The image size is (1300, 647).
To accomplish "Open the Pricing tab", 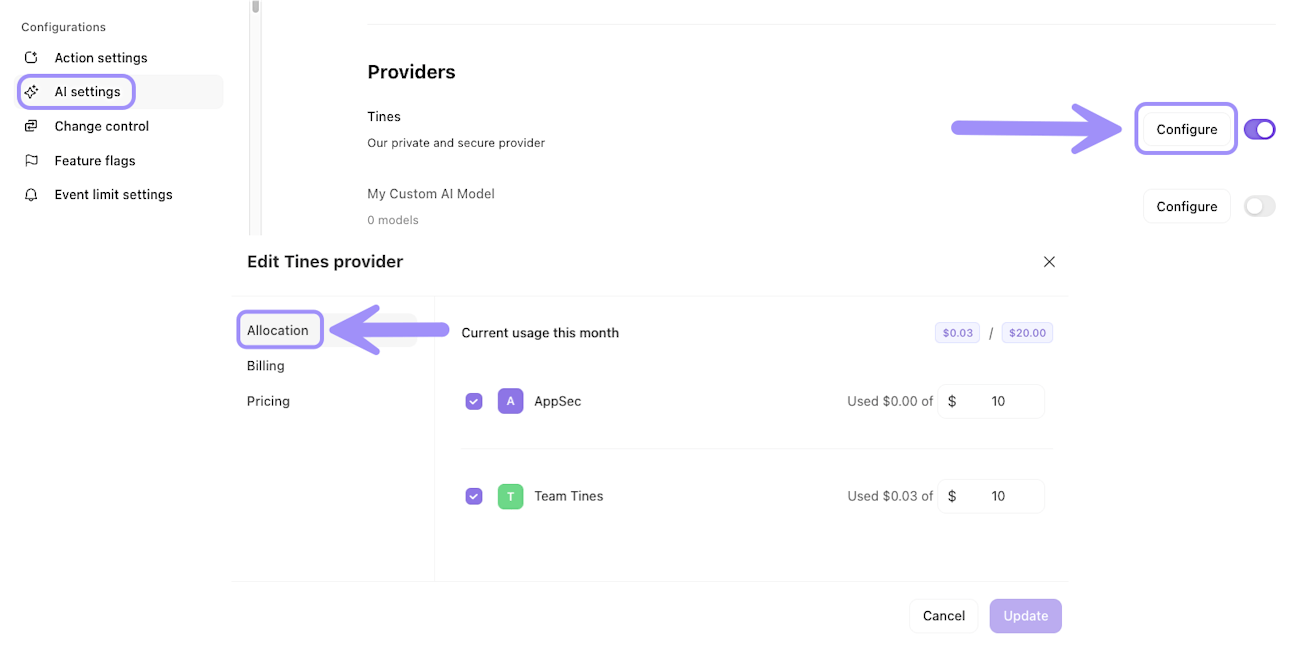I will click(x=268, y=401).
